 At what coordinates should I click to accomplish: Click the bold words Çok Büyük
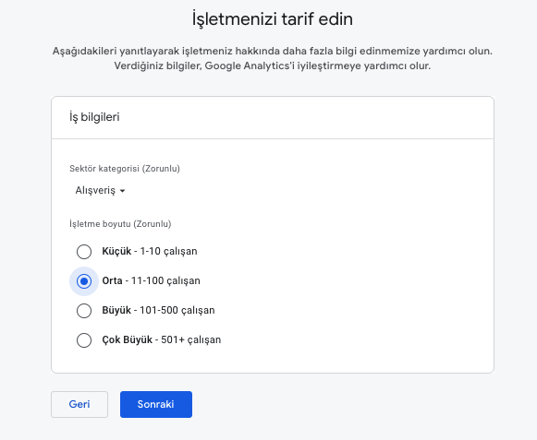(x=127, y=340)
